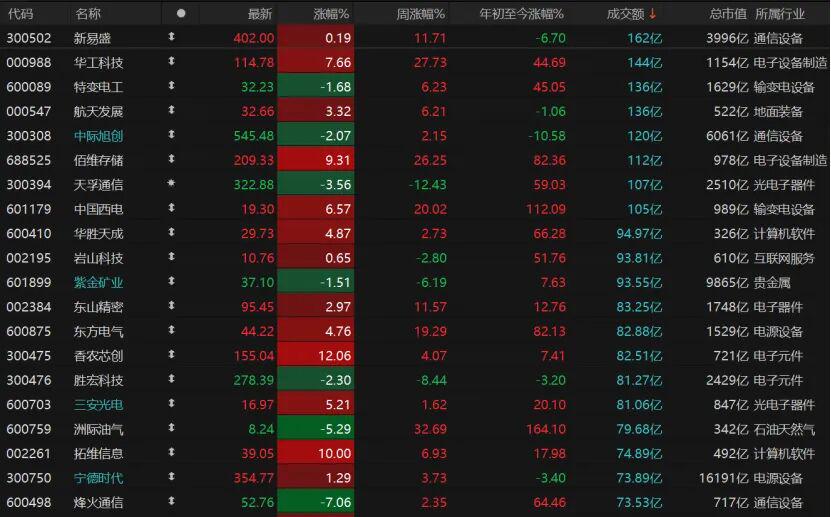Click the 总市值 column header
831x517 pixels.
point(727,14)
